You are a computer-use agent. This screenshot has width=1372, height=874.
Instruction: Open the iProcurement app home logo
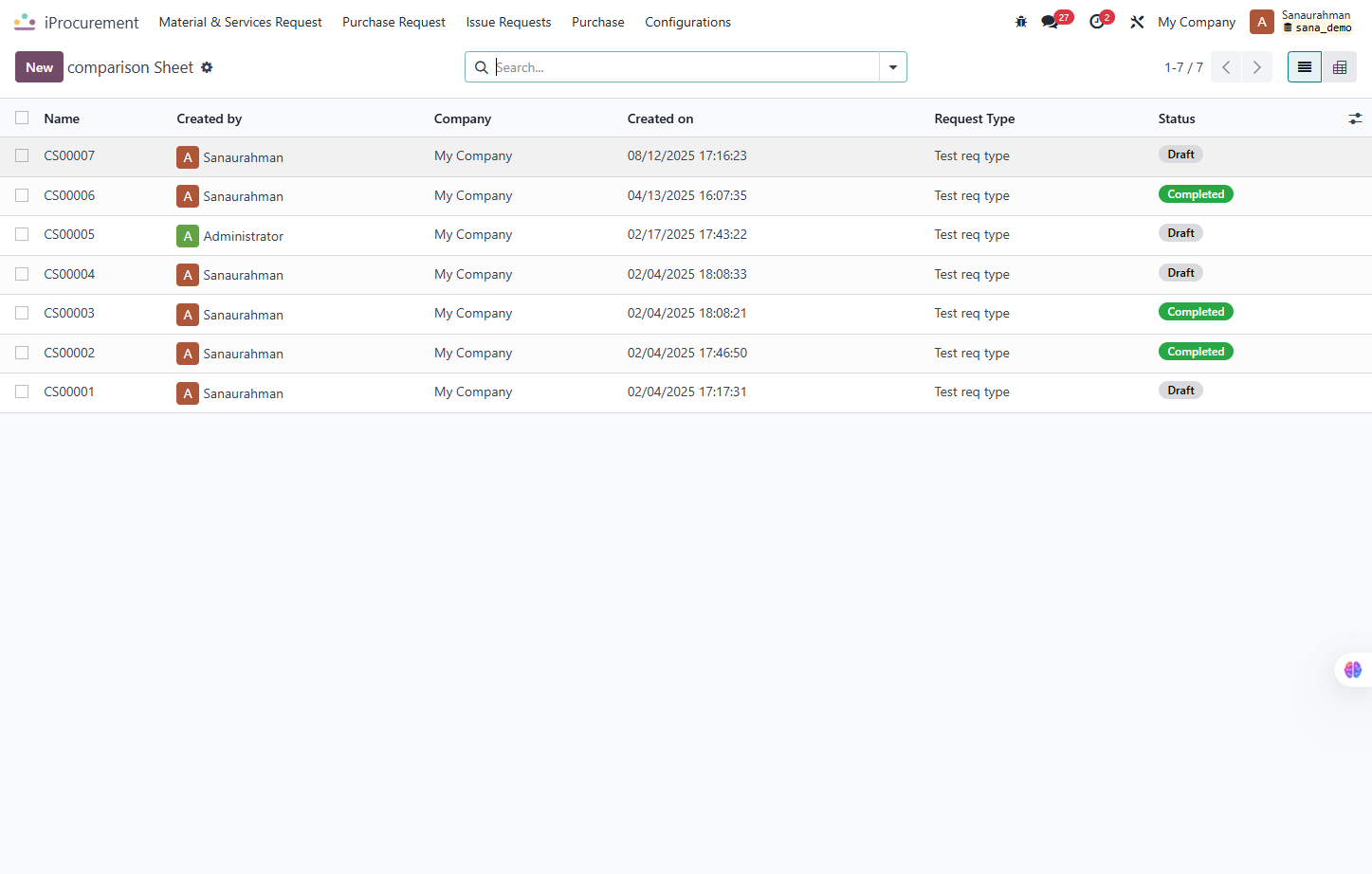pyautogui.click(x=25, y=22)
